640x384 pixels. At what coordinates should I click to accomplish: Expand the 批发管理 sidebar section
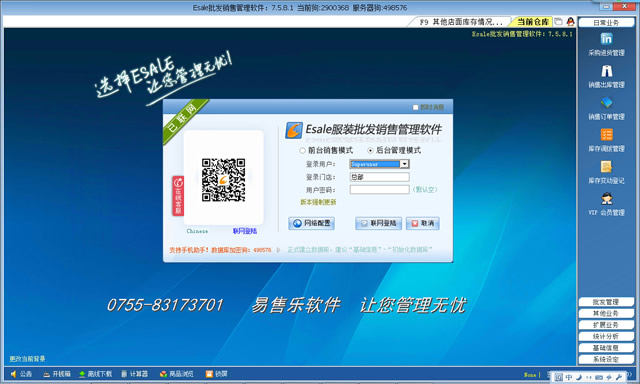[x=606, y=302]
